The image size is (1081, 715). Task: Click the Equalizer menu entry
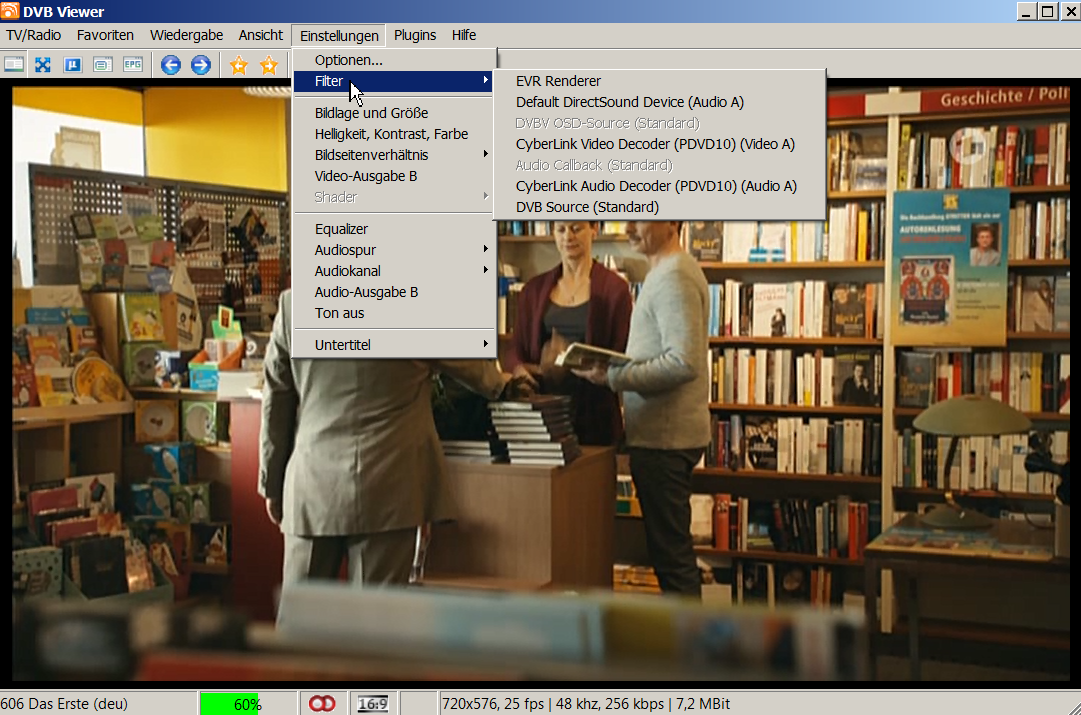(342, 229)
